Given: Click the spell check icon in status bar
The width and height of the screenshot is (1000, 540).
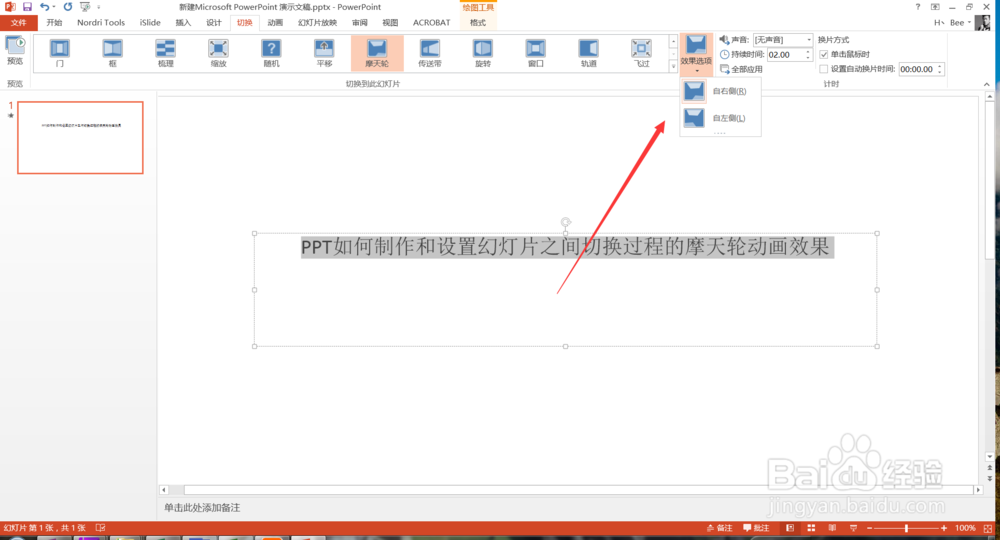Looking at the screenshot, I should tap(100, 528).
